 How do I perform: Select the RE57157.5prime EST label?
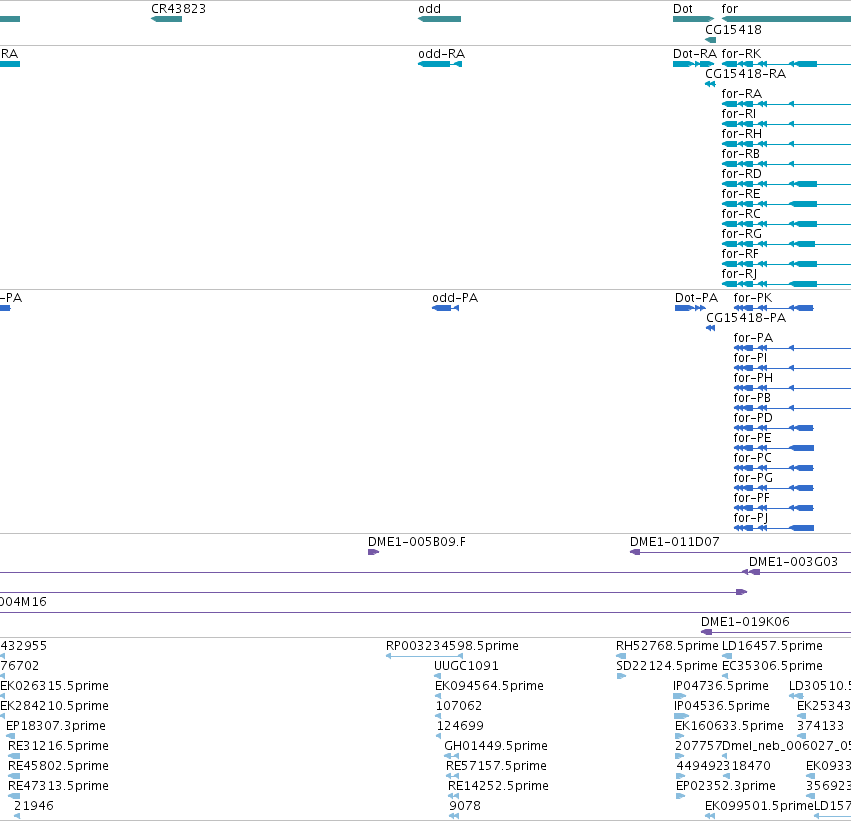click(496, 766)
